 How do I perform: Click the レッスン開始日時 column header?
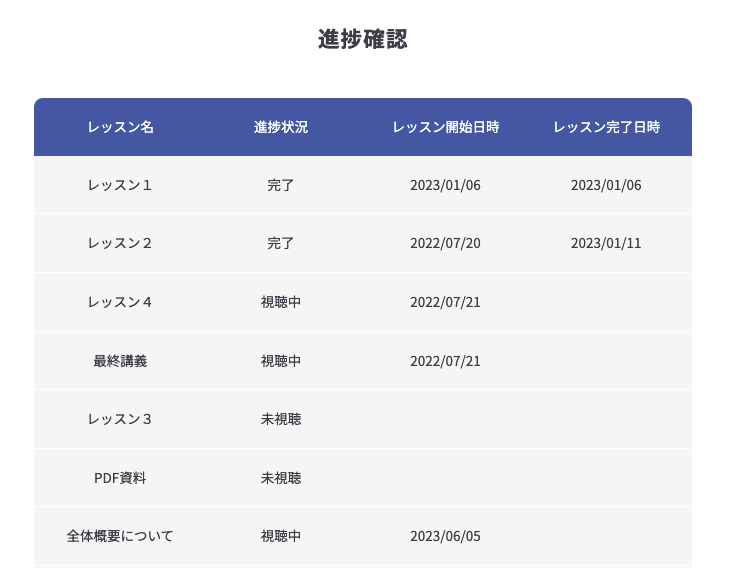coord(445,127)
